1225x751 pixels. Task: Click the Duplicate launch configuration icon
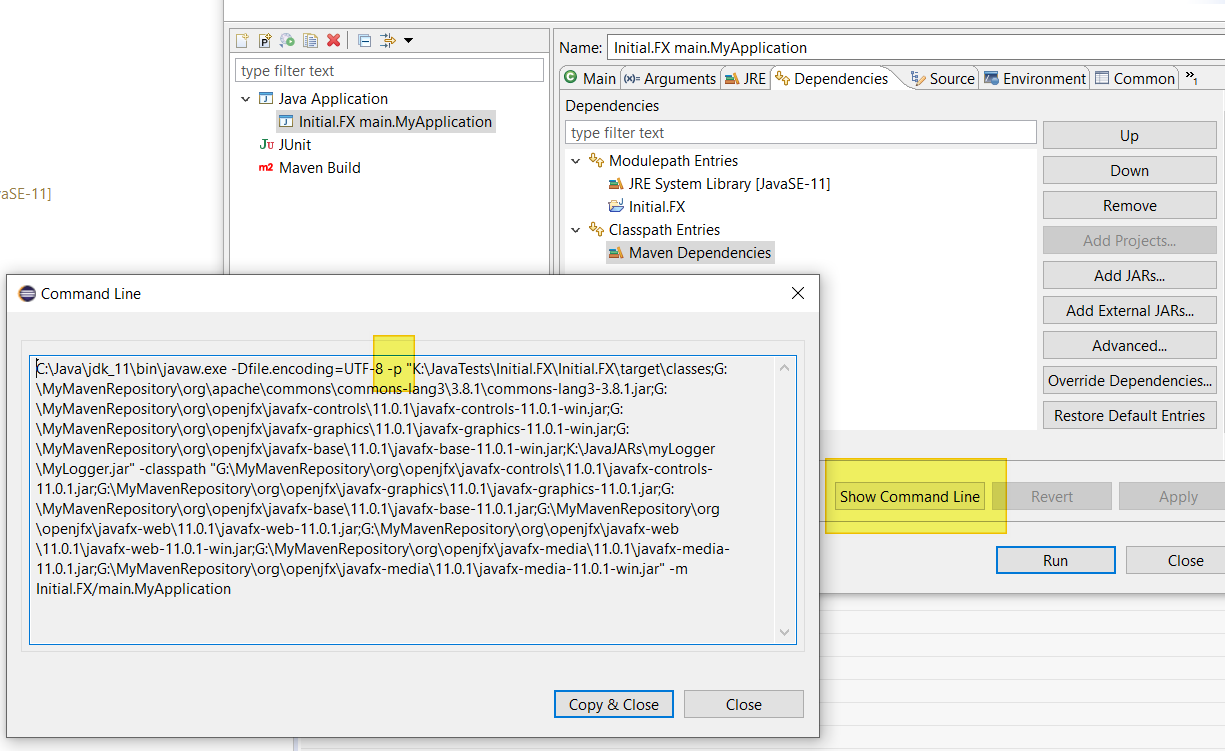point(311,41)
